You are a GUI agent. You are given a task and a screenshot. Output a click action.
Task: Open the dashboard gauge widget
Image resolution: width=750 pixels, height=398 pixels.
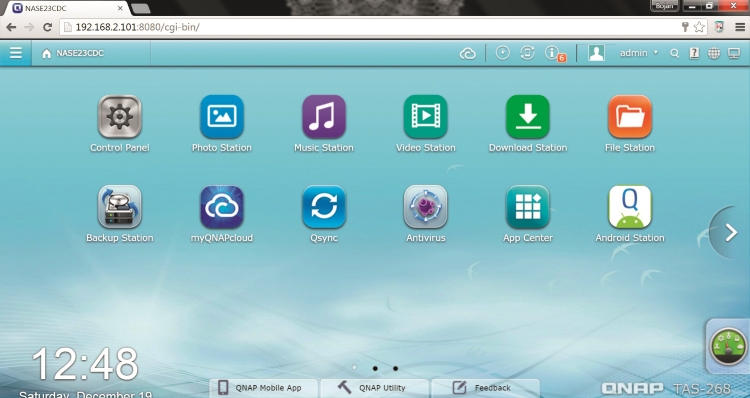click(728, 347)
